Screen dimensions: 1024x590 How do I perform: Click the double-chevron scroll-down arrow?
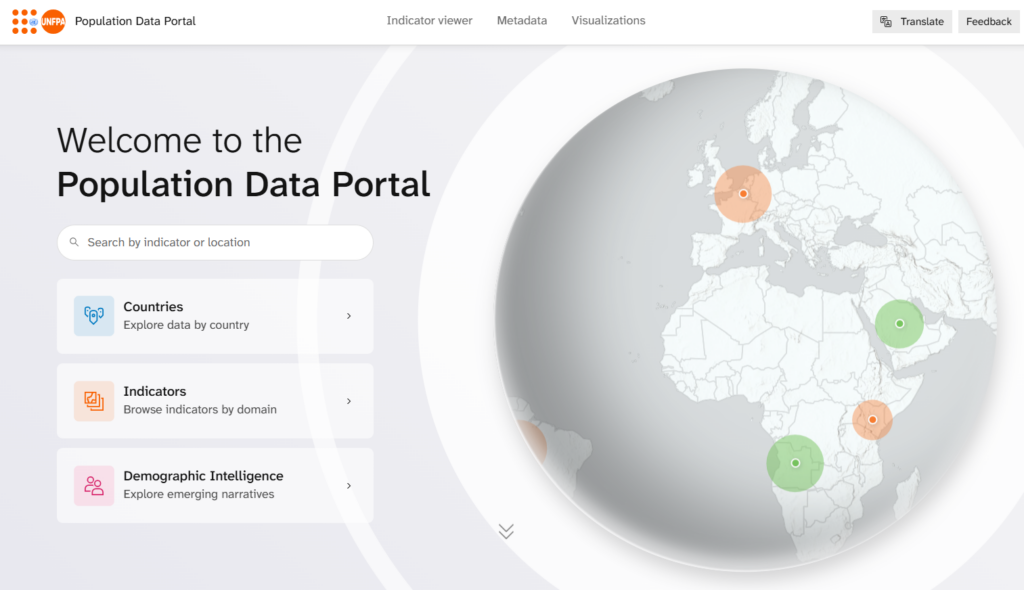(x=506, y=531)
